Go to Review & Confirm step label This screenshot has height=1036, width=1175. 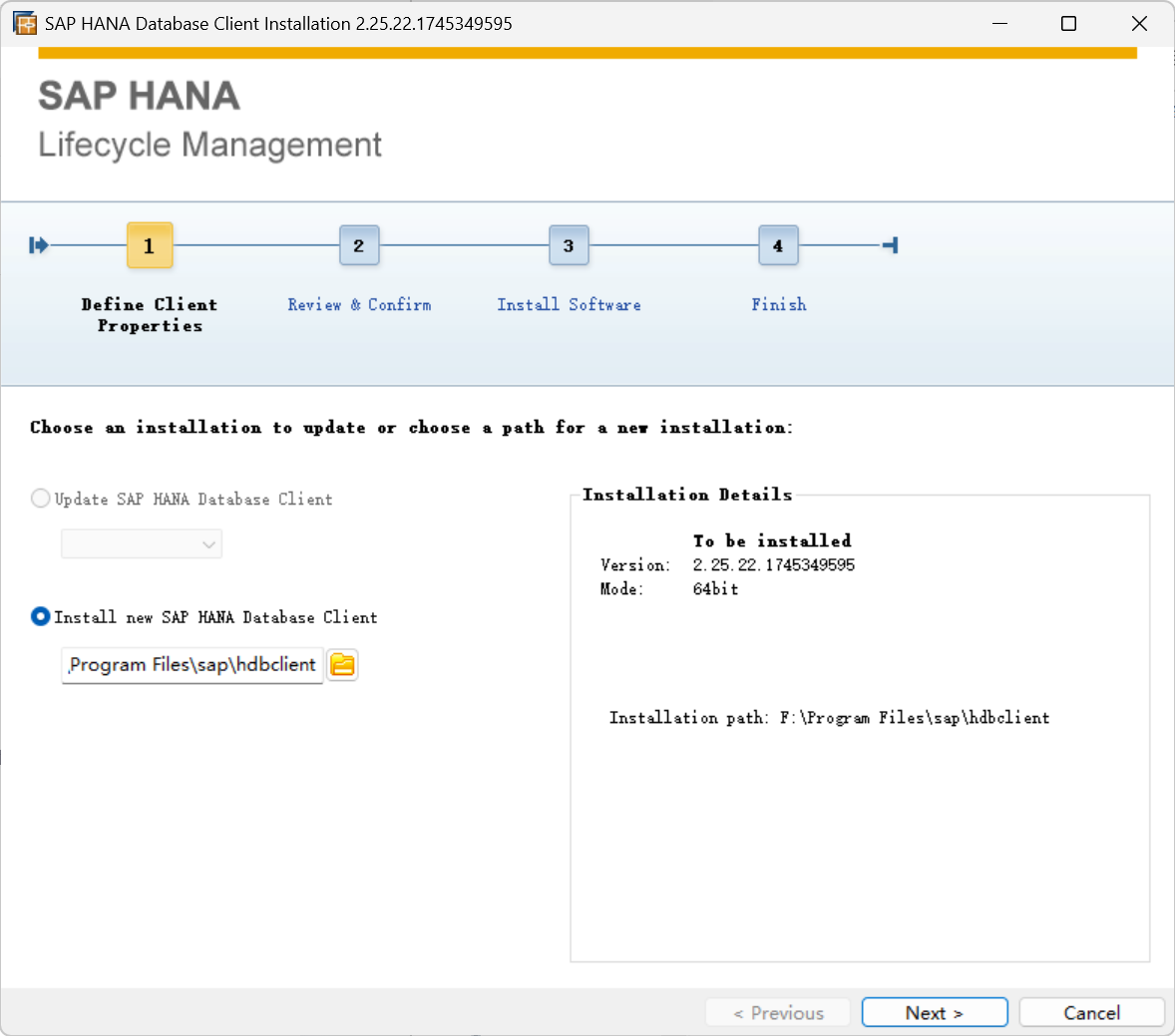359,305
